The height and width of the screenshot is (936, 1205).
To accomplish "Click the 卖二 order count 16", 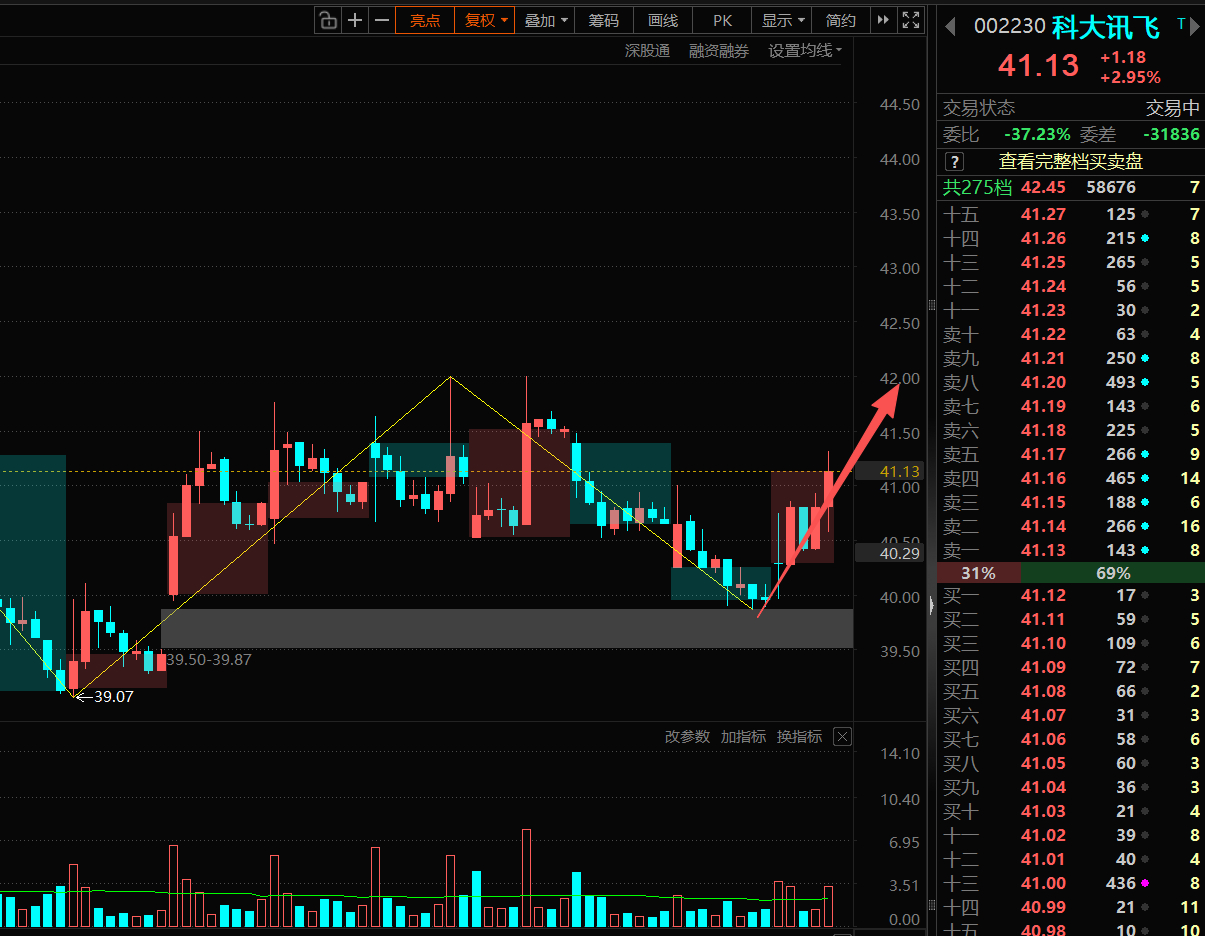I will (1190, 526).
